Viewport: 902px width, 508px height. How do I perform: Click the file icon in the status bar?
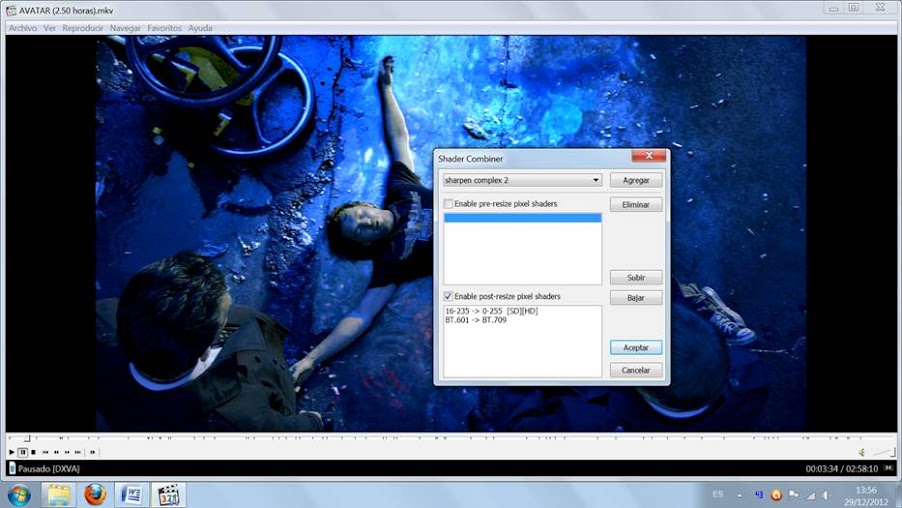tap(12, 468)
